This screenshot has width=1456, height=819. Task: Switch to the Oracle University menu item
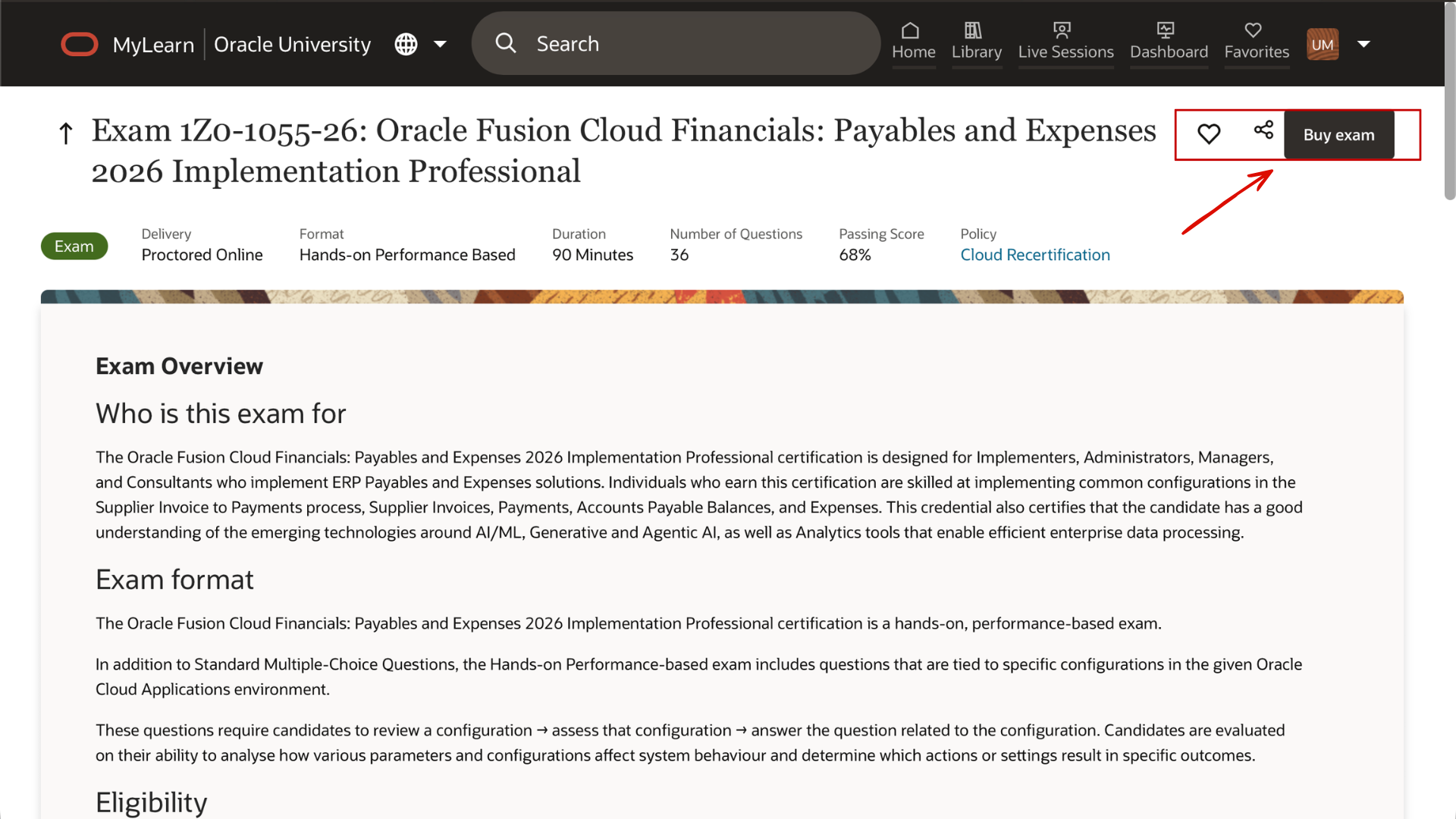[292, 44]
